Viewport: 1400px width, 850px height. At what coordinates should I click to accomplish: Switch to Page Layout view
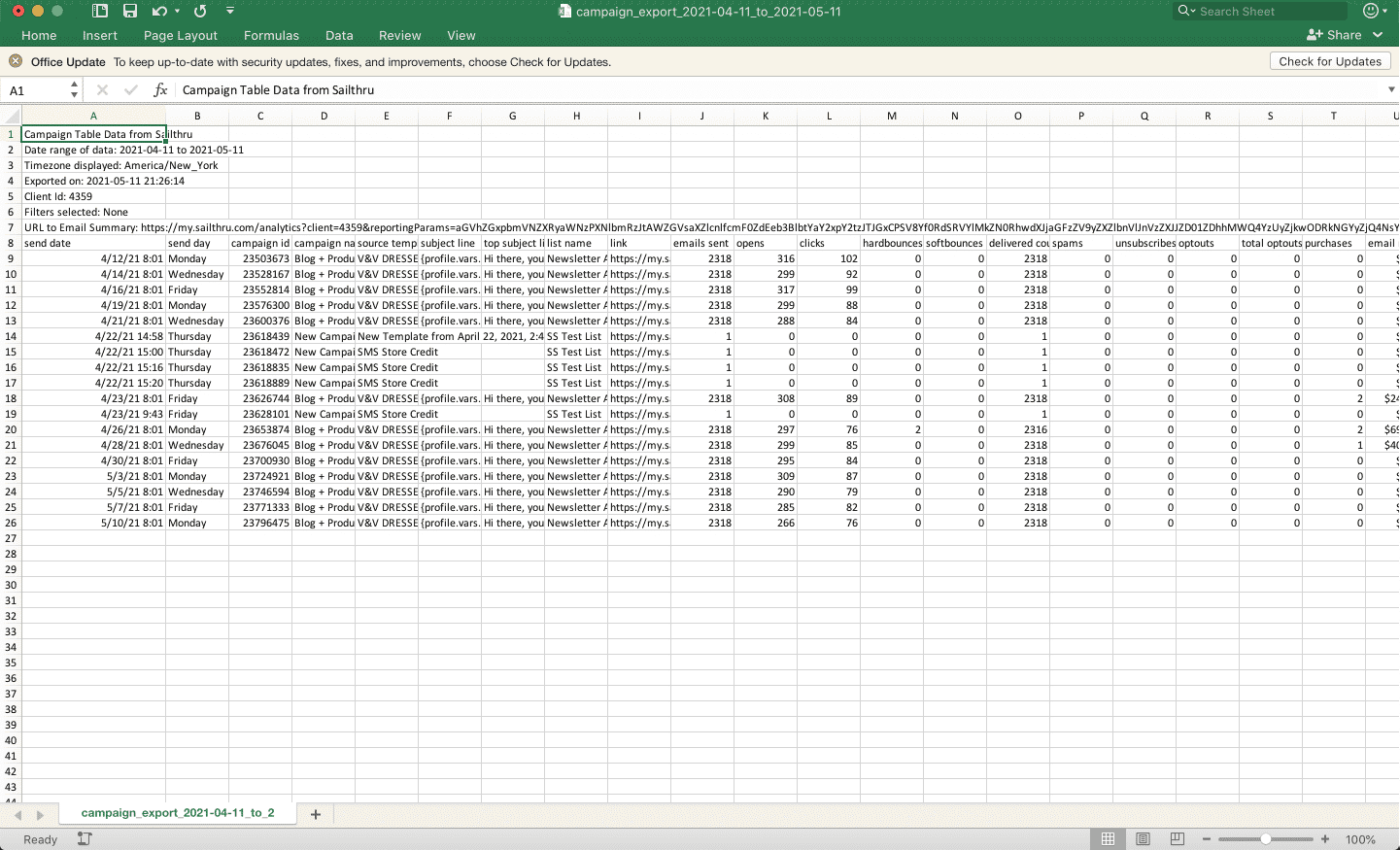pos(1143,839)
